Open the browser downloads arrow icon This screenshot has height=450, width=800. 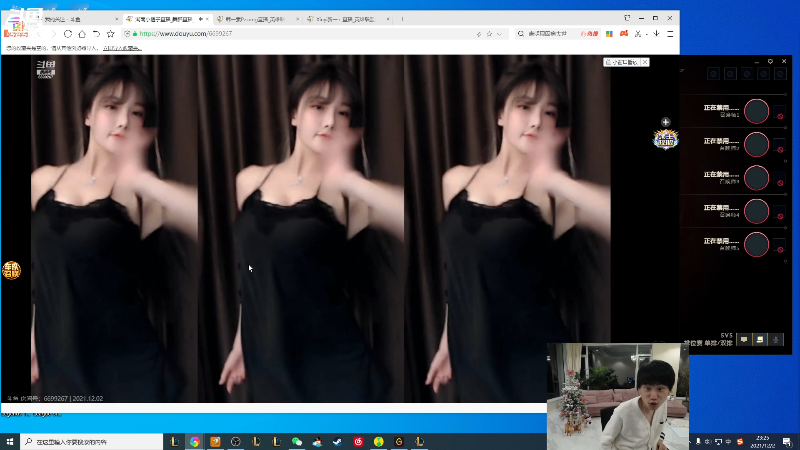tap(657, 34)
